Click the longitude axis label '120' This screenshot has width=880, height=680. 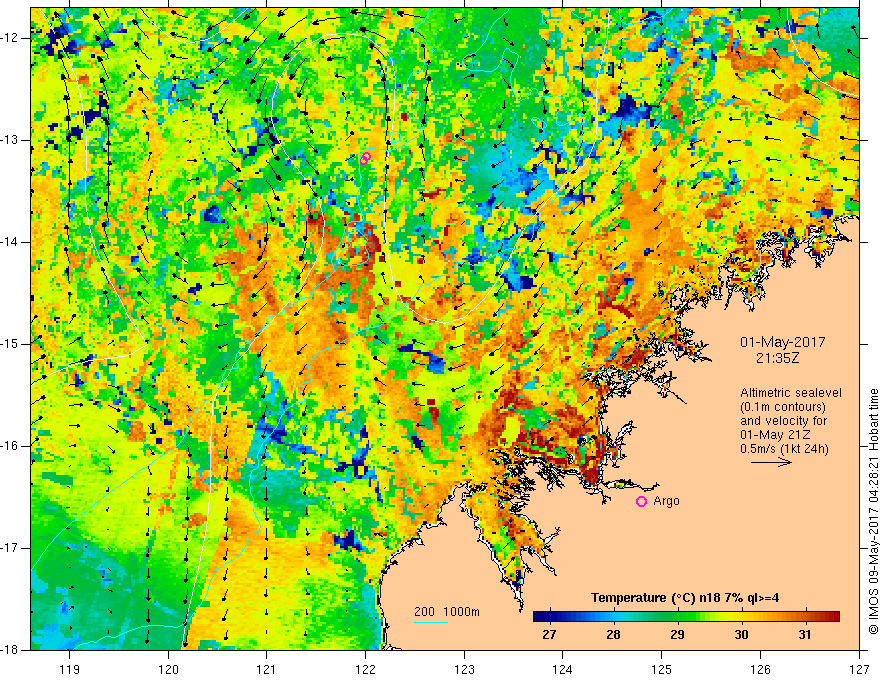click(168, 669)
